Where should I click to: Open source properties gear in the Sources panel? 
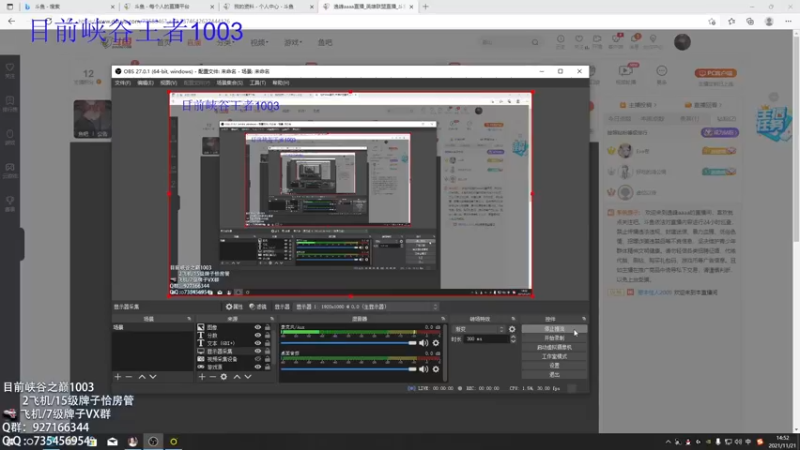click(223, 377)
